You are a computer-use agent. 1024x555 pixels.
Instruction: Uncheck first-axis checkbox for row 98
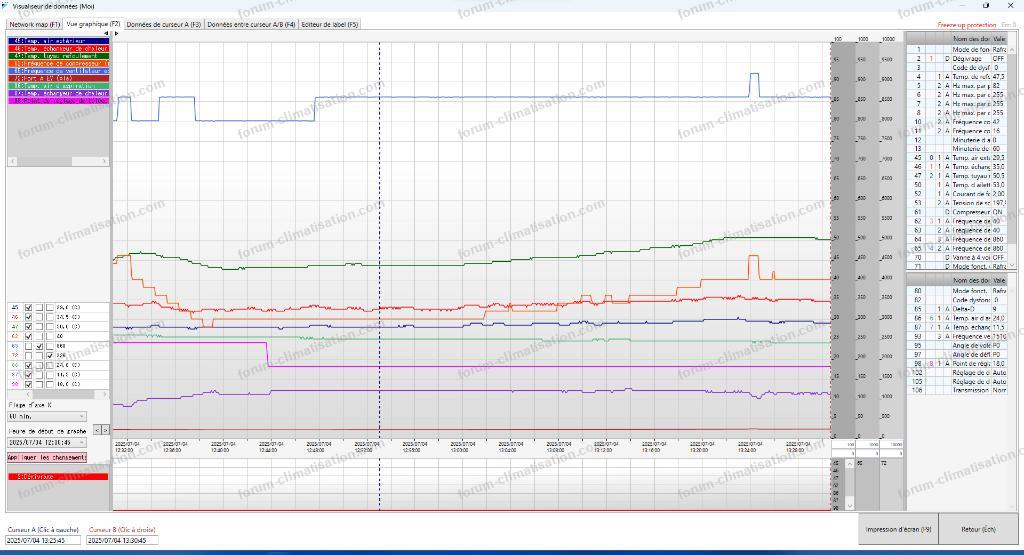28,385
